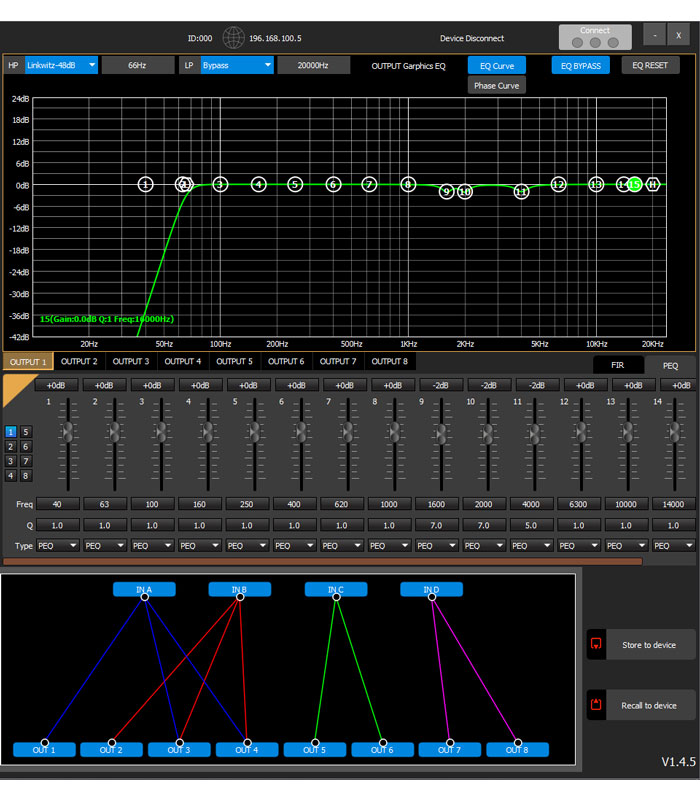Switch to the OUTPUT 3 tab
This screenshot has height=800, width=700.
[x=131, y=361]
